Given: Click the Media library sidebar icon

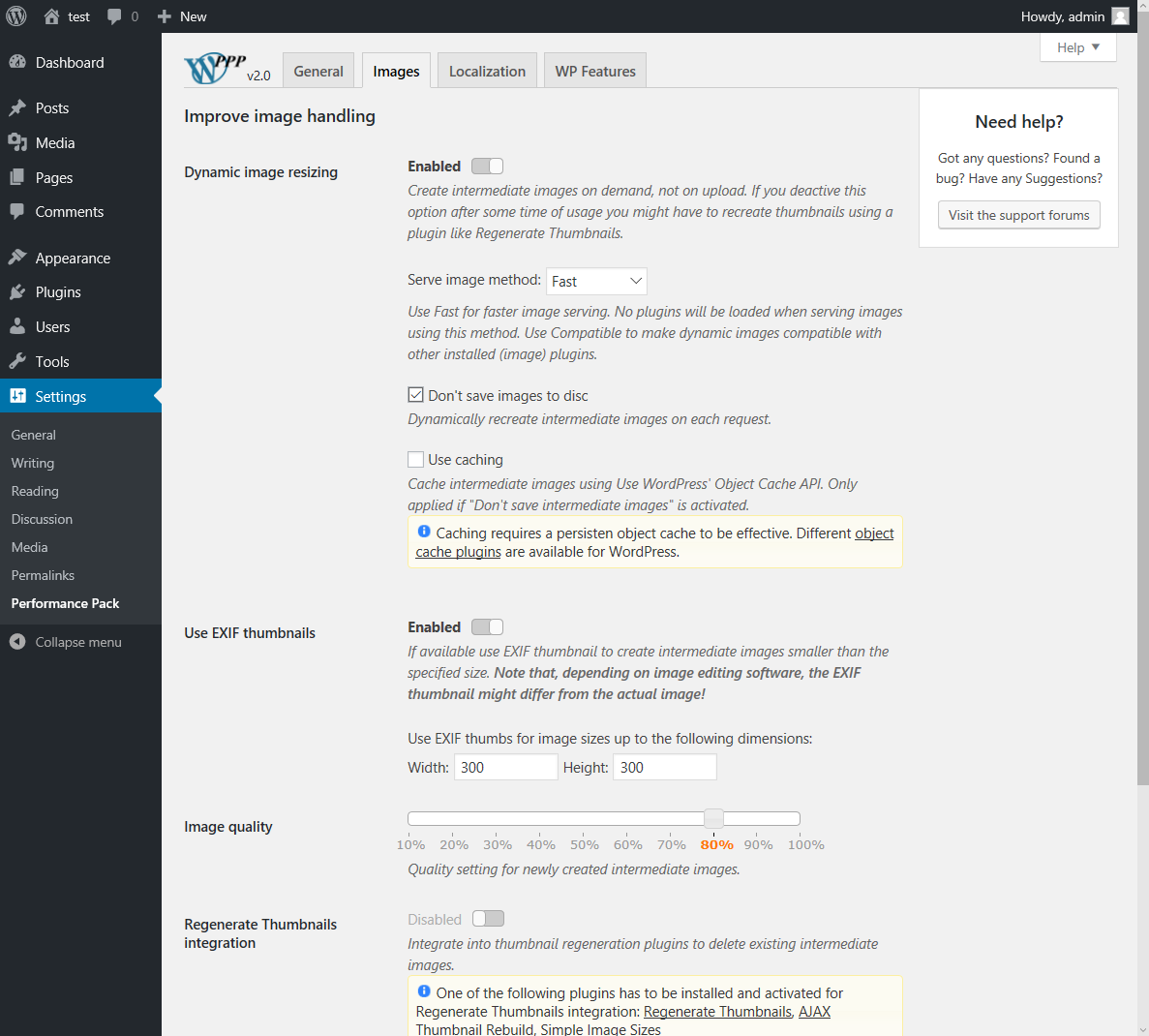Looking at the screenshot, I should (17, 142).
